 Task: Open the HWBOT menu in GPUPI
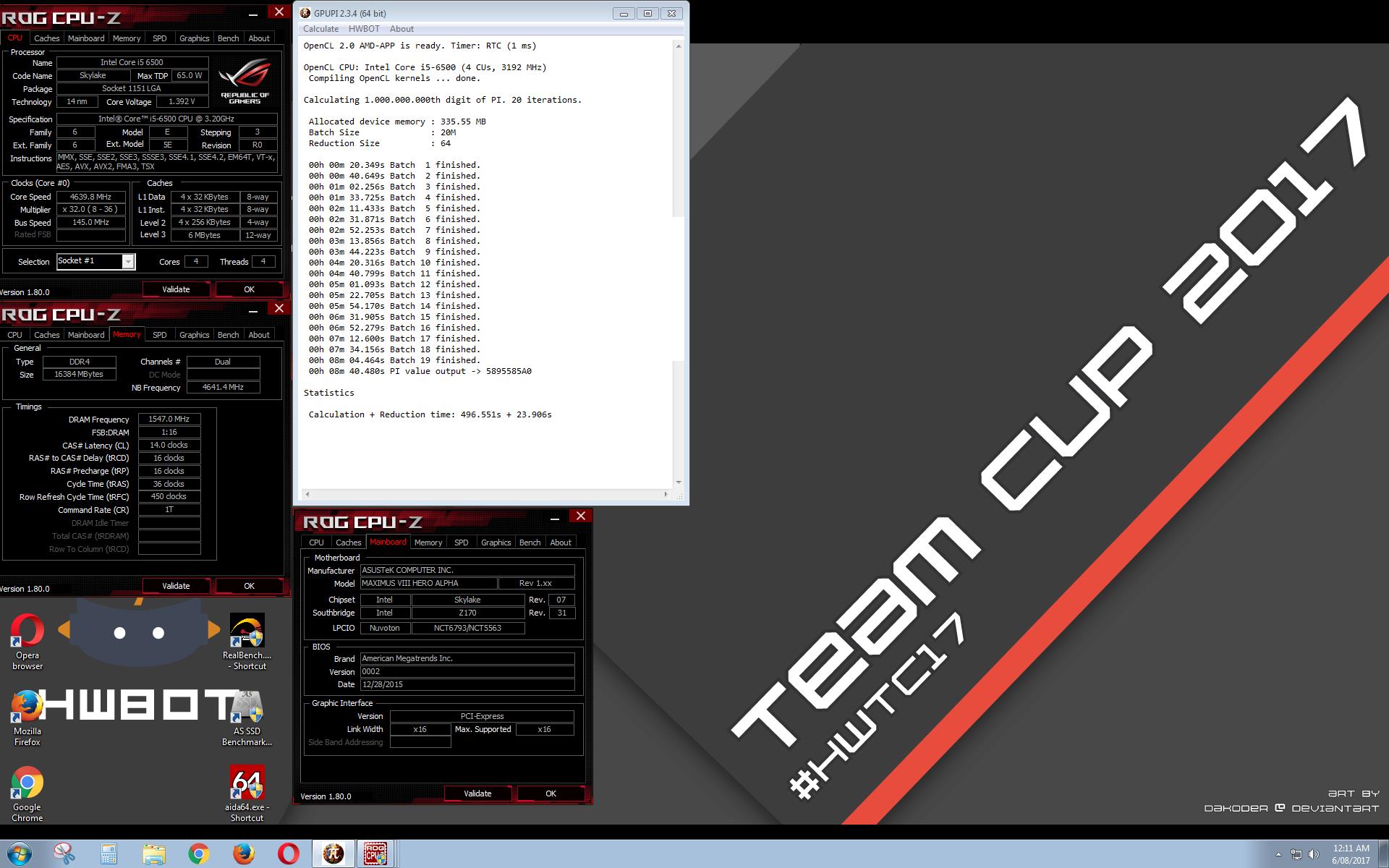tap(364, 29)
